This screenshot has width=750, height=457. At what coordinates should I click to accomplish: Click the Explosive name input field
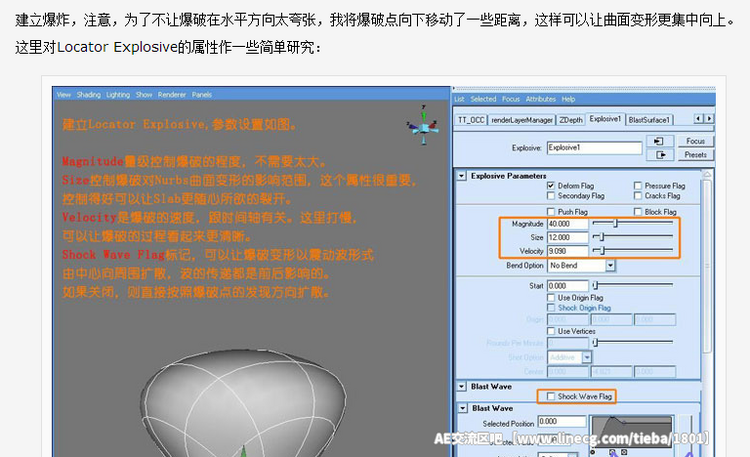point(593,147)
